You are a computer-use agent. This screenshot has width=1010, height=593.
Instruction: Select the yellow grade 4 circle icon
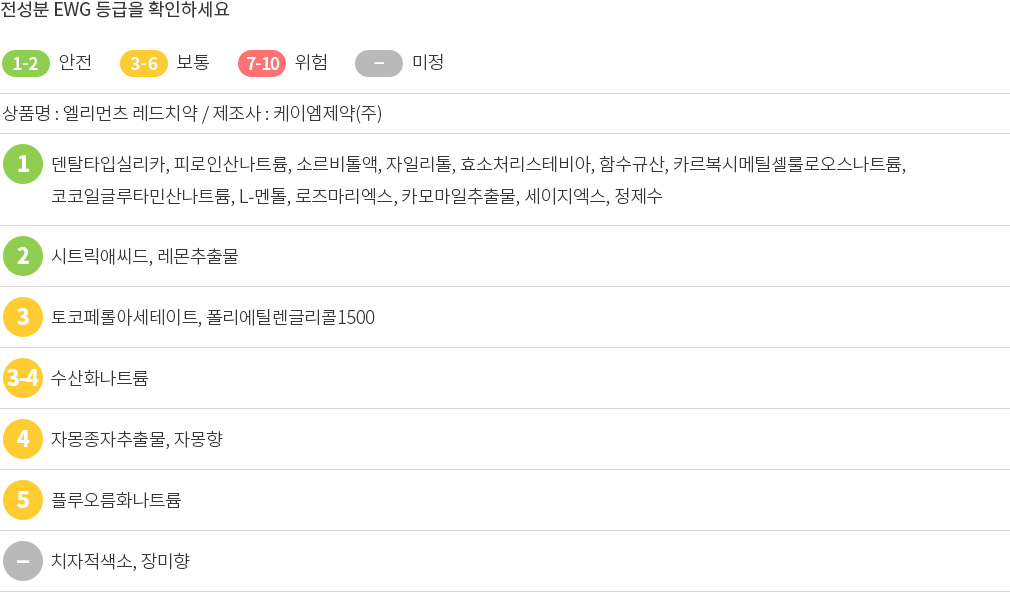point(23,439)
